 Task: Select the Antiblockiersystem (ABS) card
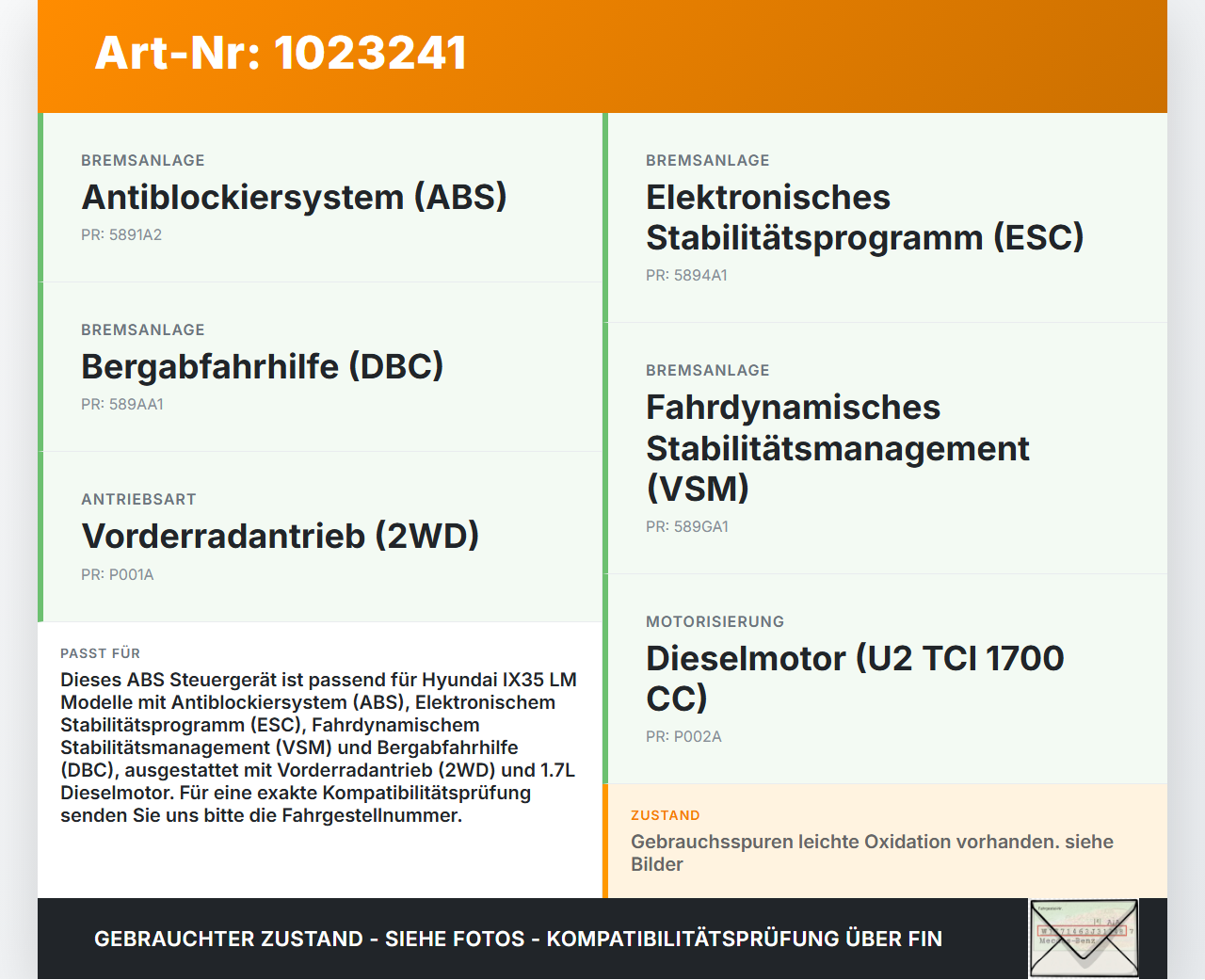(295, 198)
